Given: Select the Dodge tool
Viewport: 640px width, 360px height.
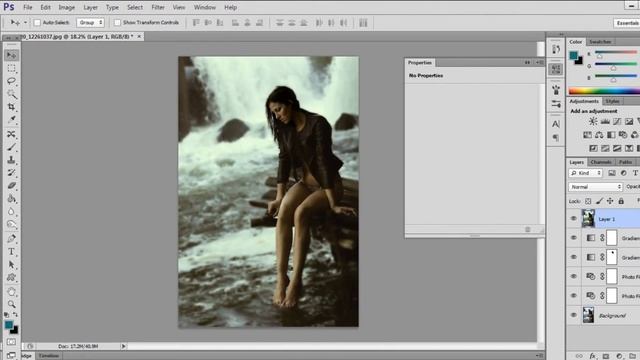Looking at the screenshot, I should coord(11,224).
